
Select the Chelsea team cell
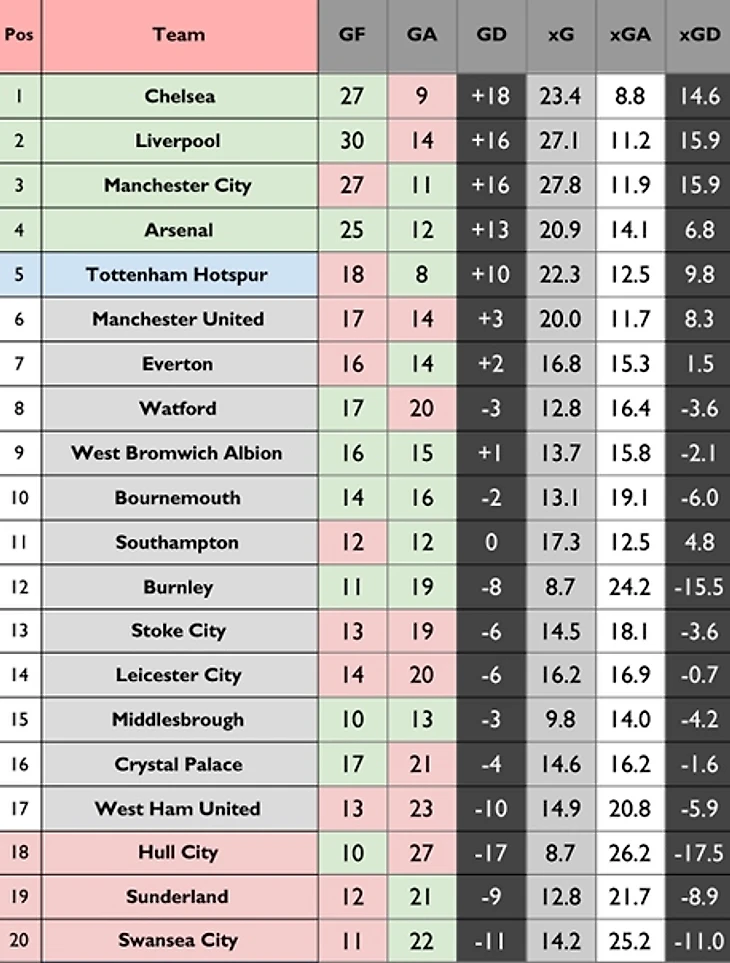point(179,97)
